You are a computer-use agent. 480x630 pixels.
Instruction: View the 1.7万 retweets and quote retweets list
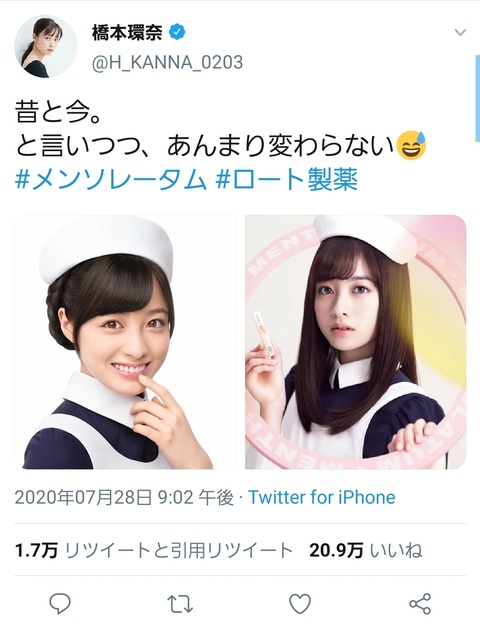[x=154, y=550]
